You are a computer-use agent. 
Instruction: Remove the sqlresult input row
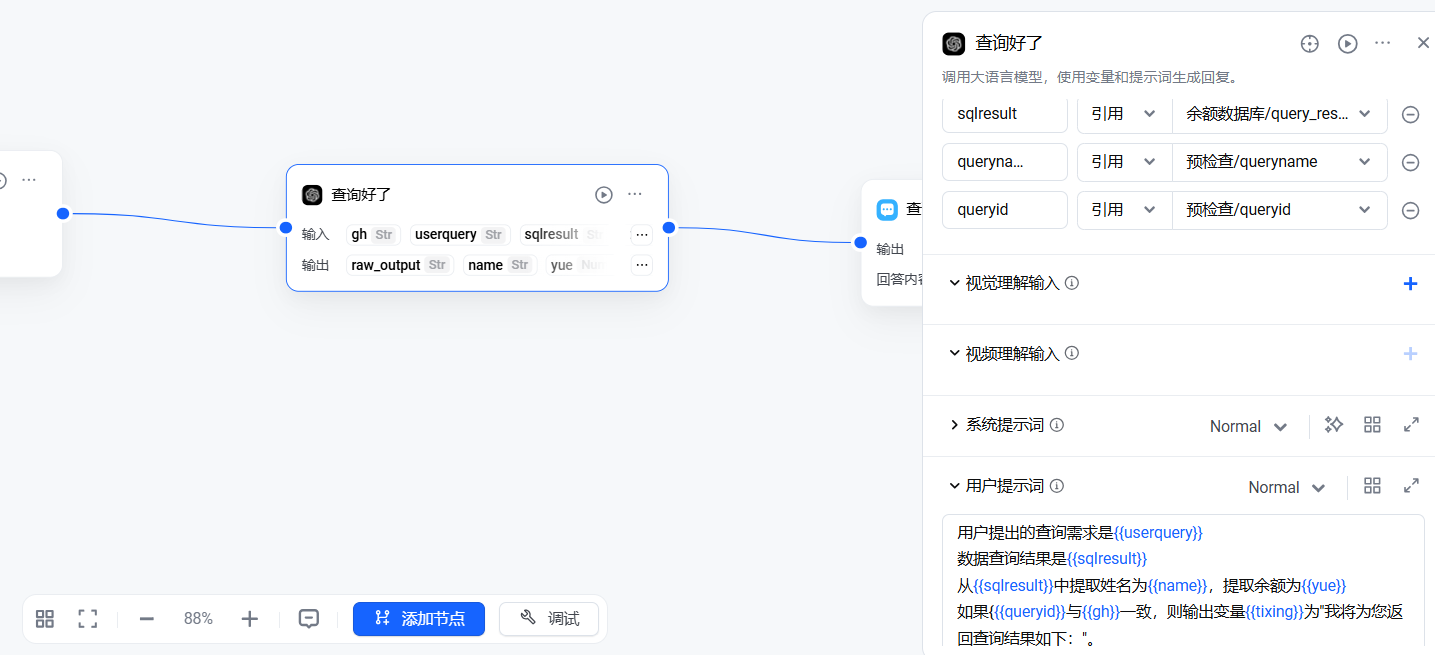click(1410, 114)
